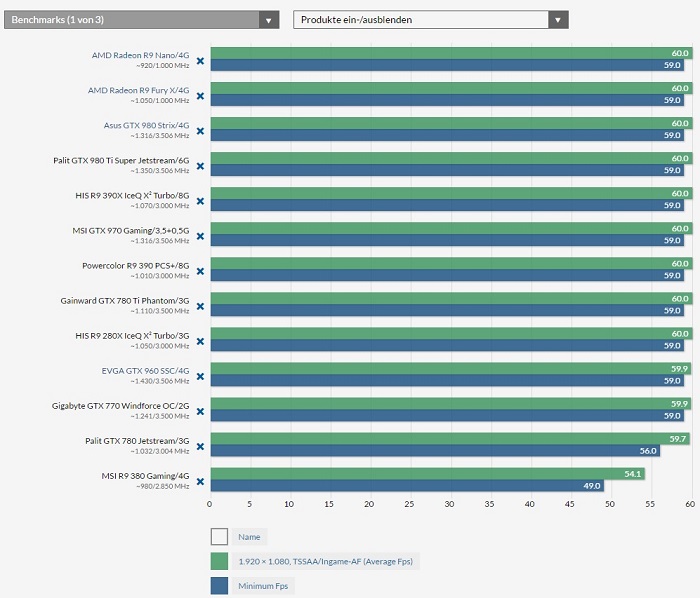Screen dimensions: 700x598
Task: Toggle the white Name legend box
Action: pos(219,537)
